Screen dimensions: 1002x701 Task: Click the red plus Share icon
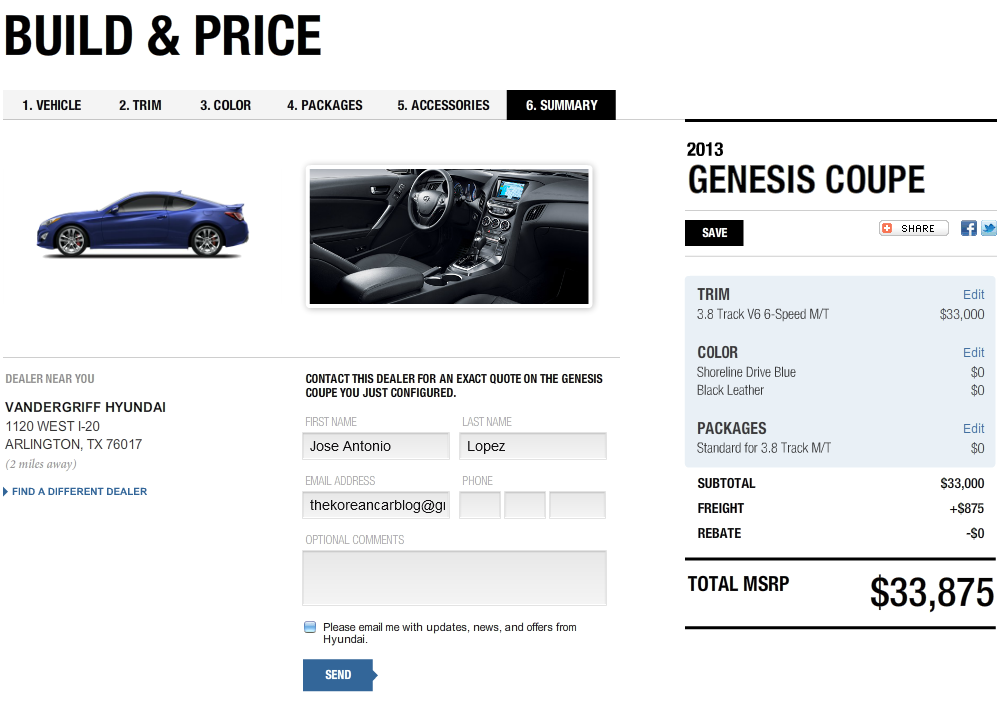point(887,228)
